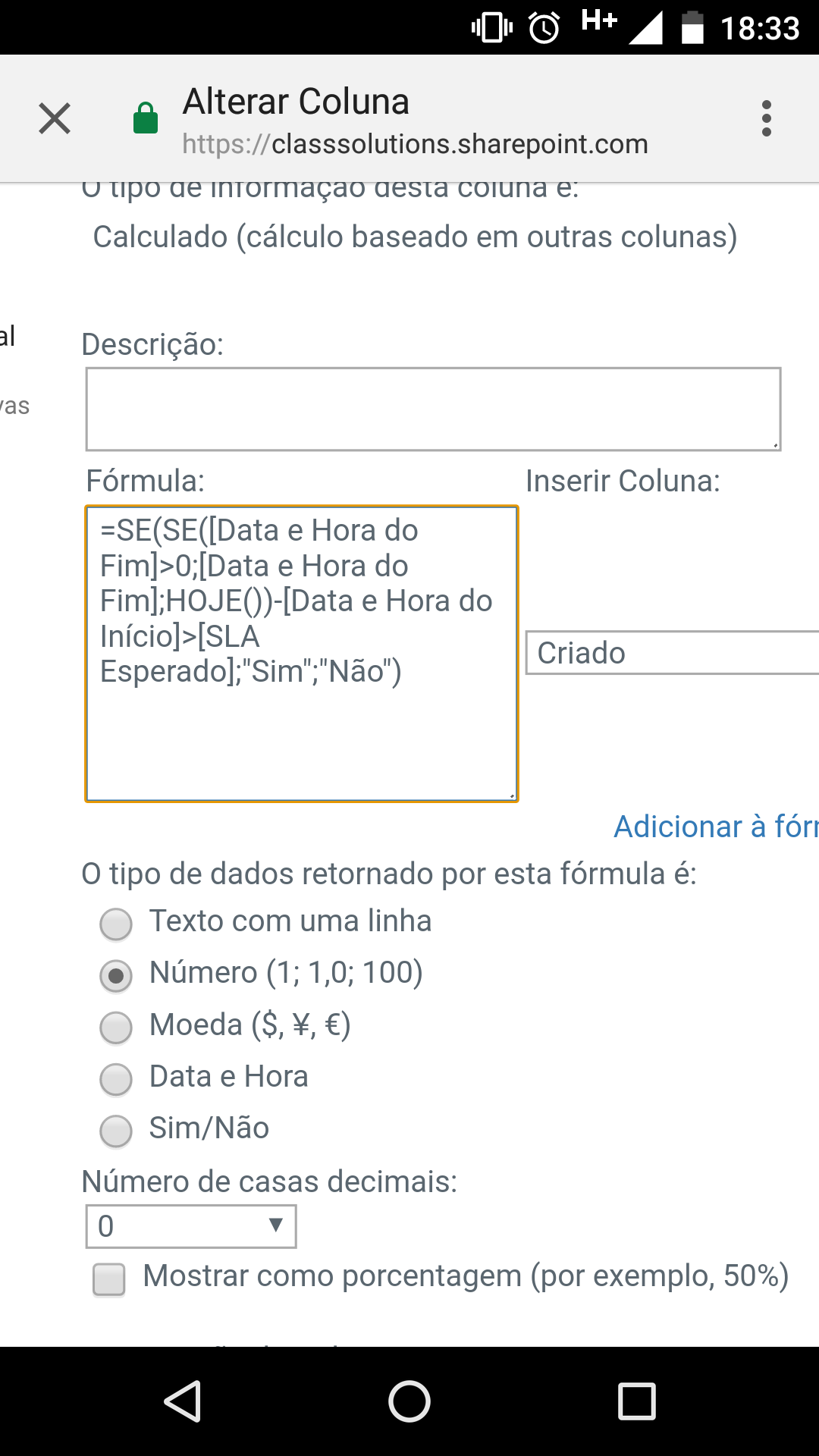Tap the alarm clock status icon
This screenshot has width=819, height=1456.
point(544,28)
